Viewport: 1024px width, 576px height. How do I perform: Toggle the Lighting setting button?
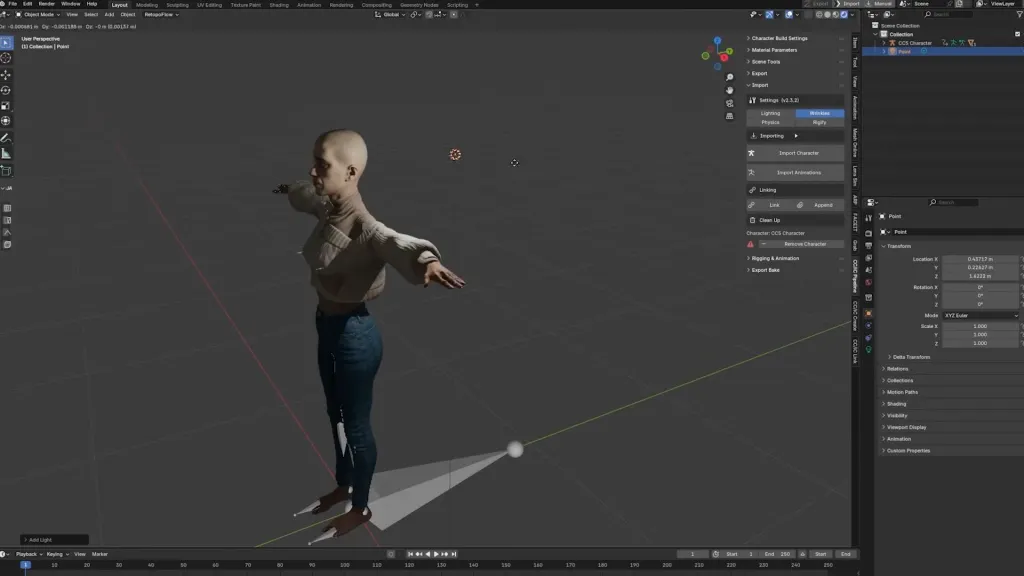(770, 113)
